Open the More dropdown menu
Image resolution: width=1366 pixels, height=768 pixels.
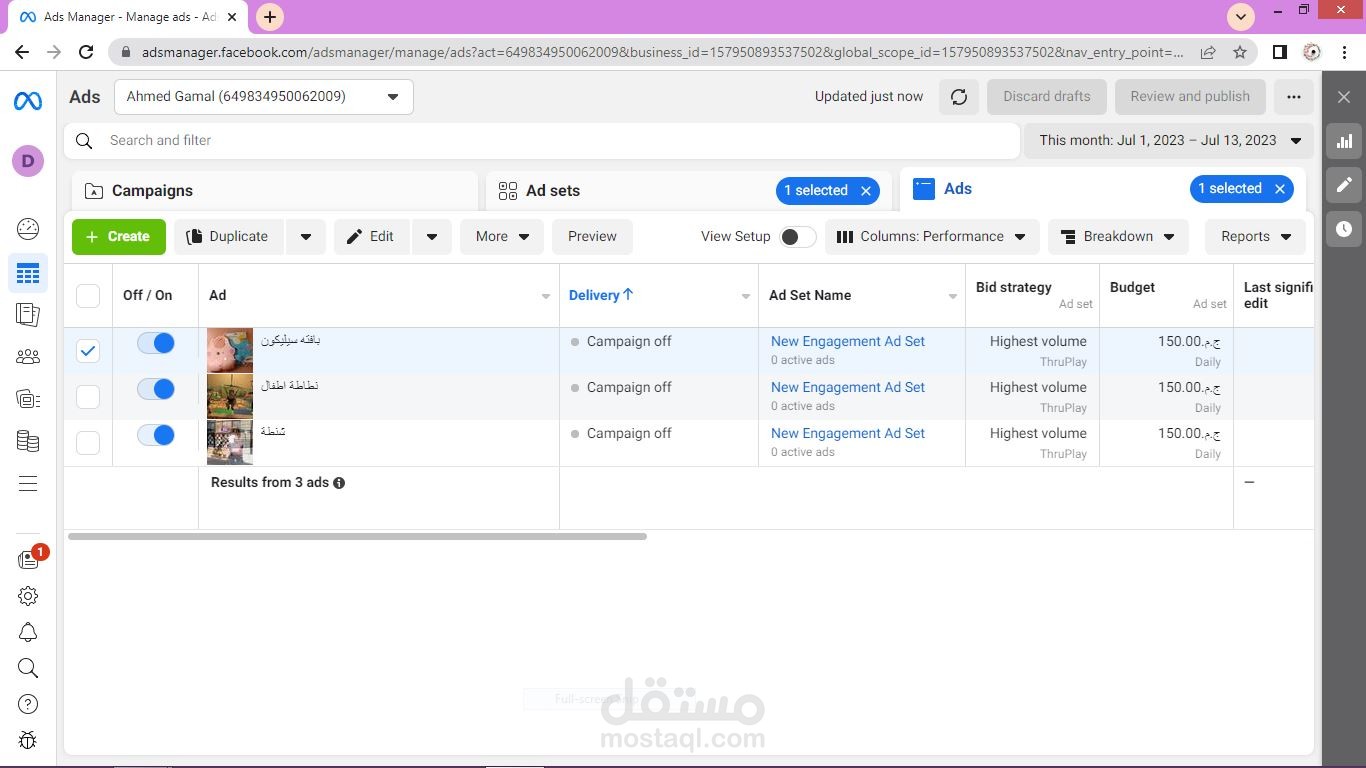click(502, 237)
